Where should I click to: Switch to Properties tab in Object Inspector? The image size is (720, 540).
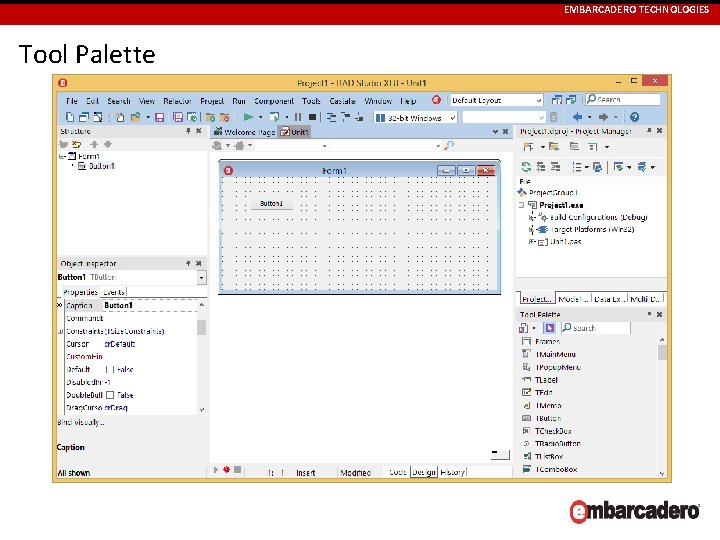pos(80,292)
